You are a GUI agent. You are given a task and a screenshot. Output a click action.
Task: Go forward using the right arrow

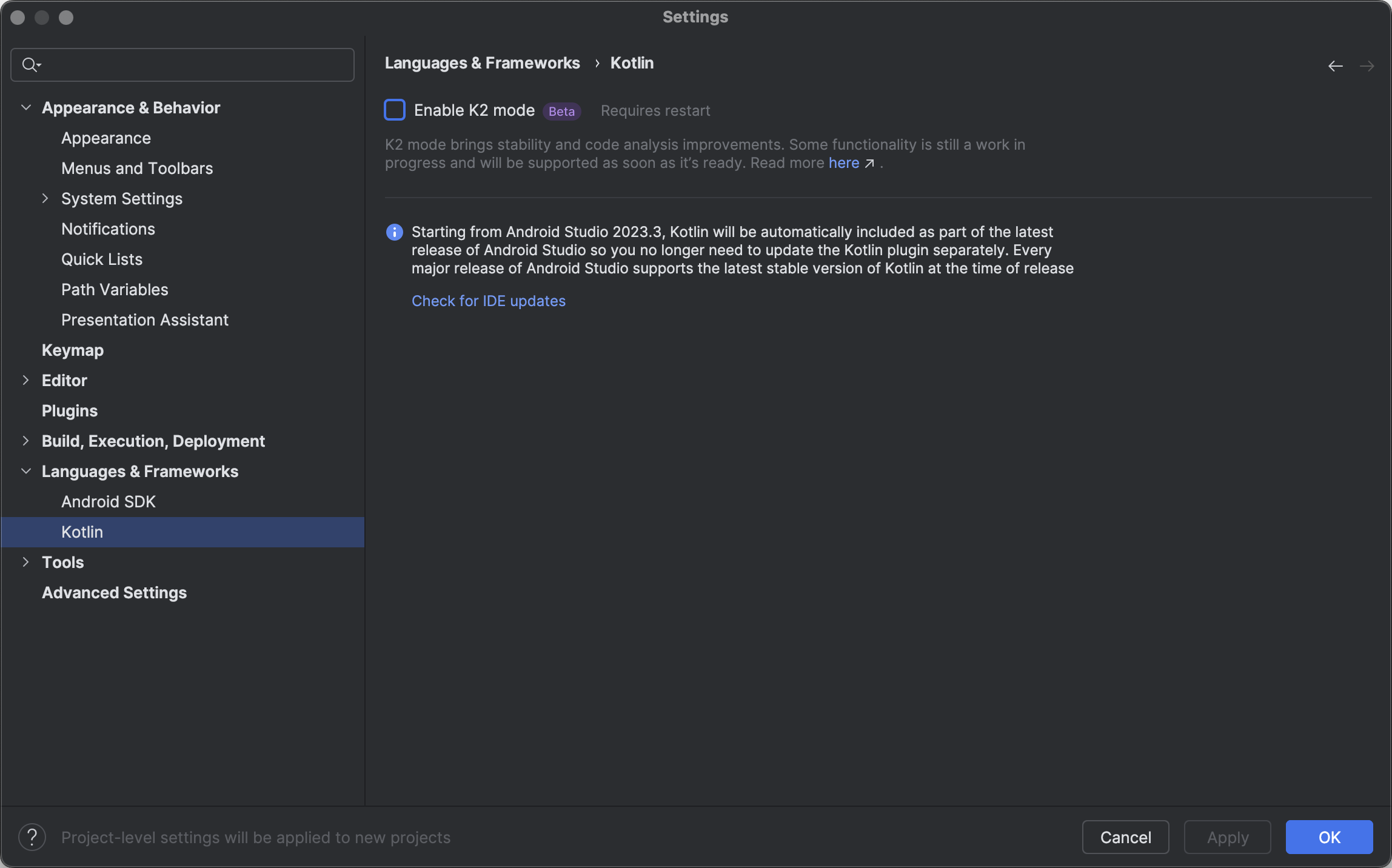point(1367,66)
